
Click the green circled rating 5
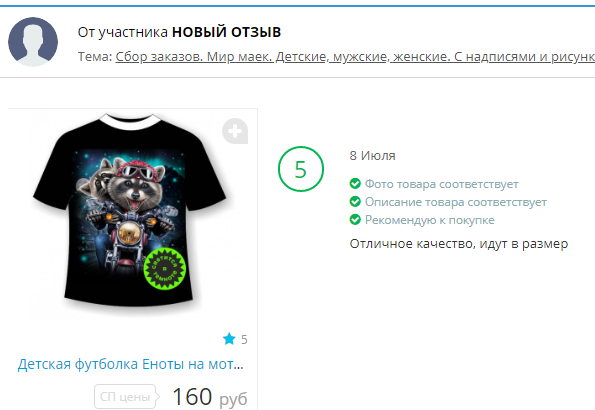(x=301, y=169)
